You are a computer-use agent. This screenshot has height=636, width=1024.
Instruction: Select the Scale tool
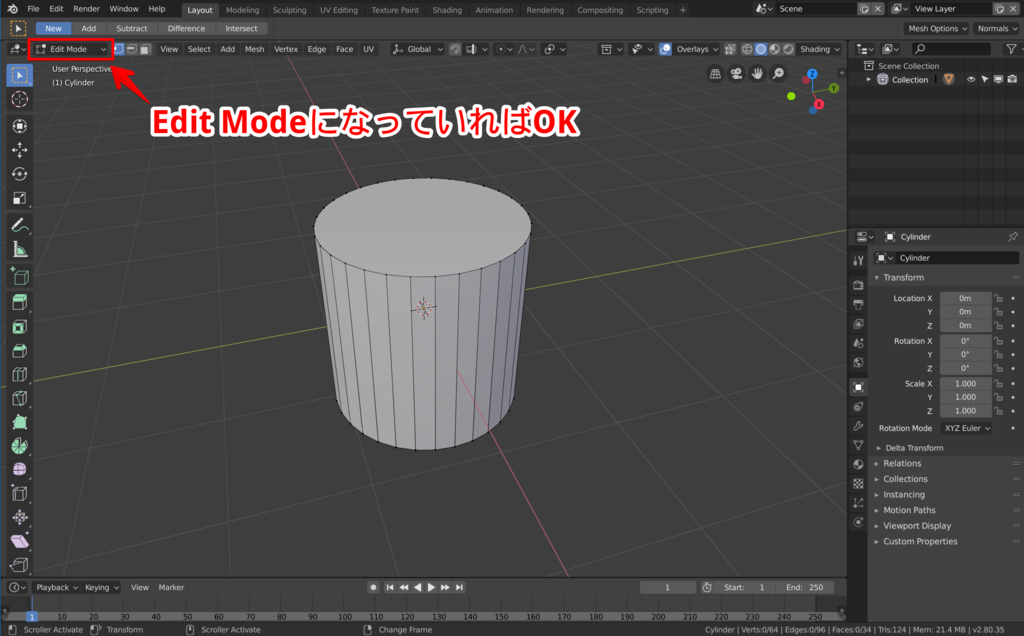tap(20, 198)
